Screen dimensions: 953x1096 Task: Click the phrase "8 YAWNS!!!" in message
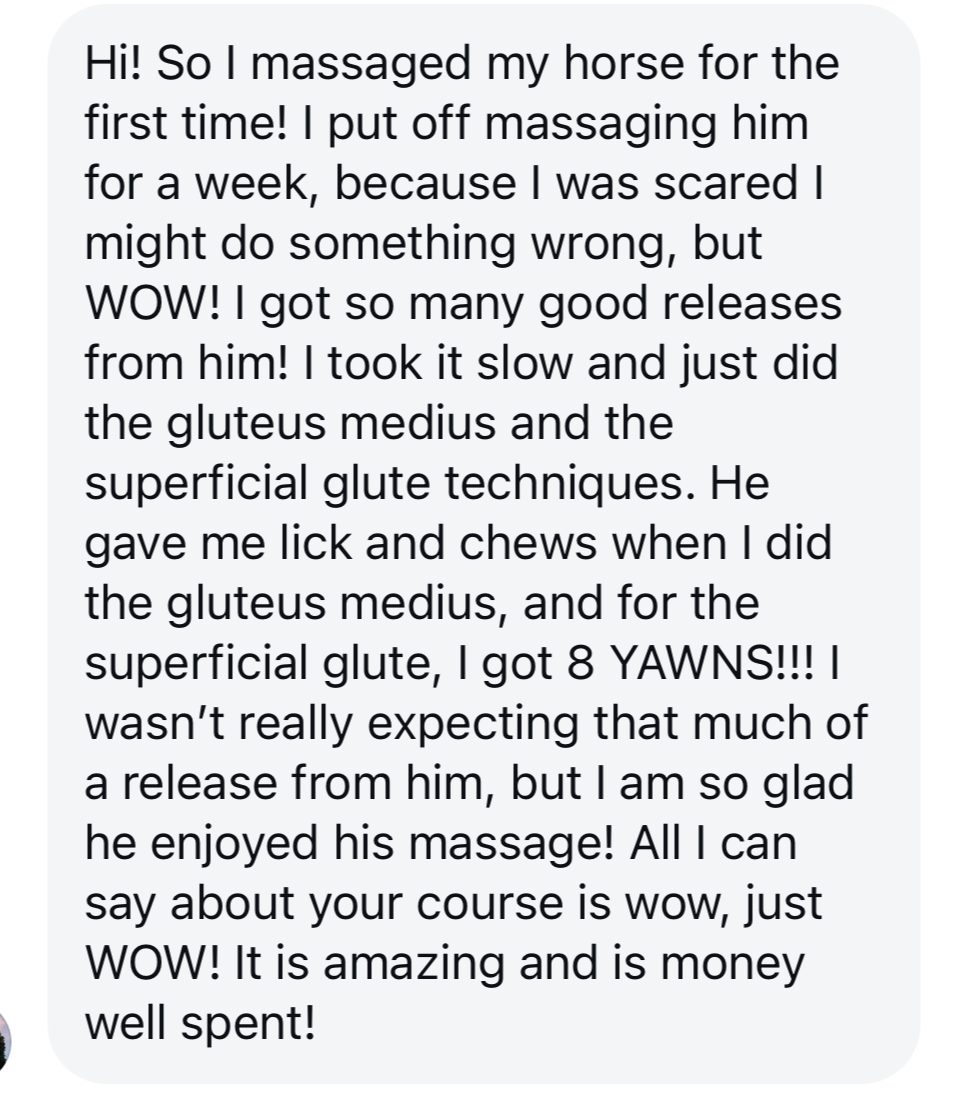point(690,663)
